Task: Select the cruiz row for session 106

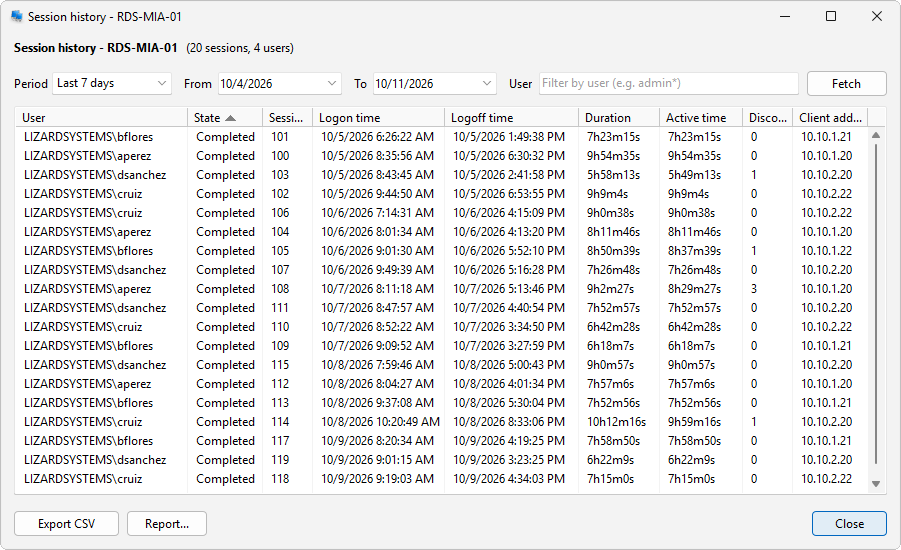Action: point(441,213)
